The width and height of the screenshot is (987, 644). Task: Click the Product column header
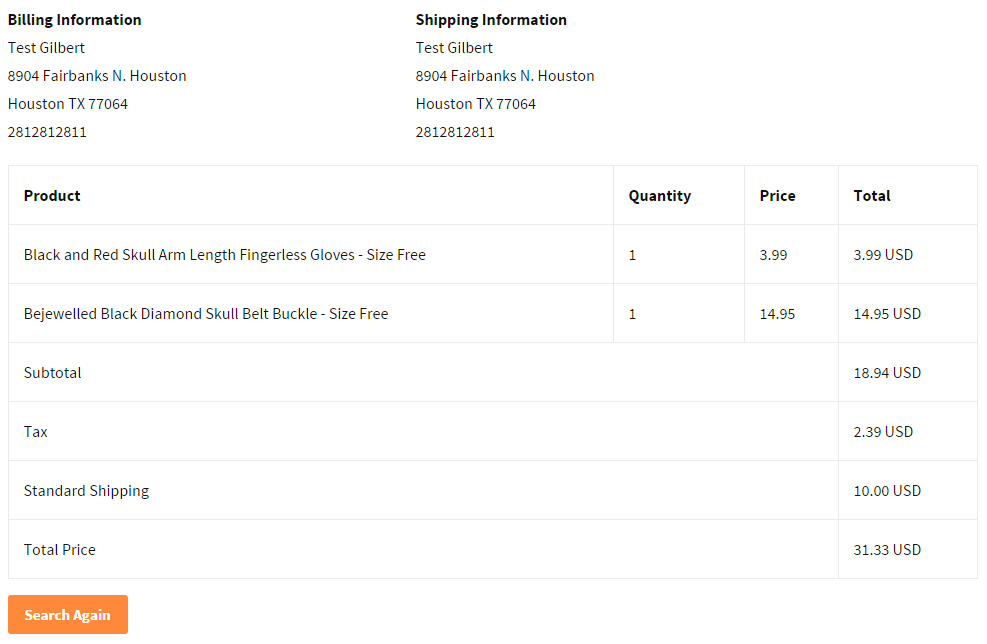tap(52, 196)
